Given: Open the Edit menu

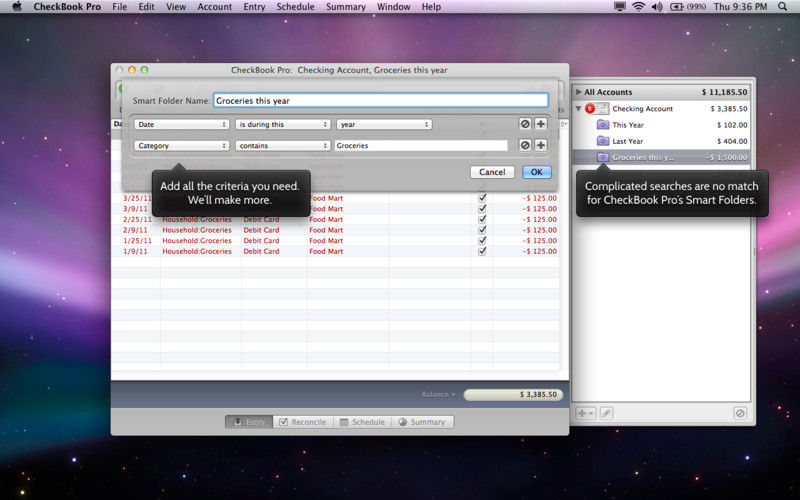Looking at the screenshot, I should pyautogui.click(x=146, y=7).
